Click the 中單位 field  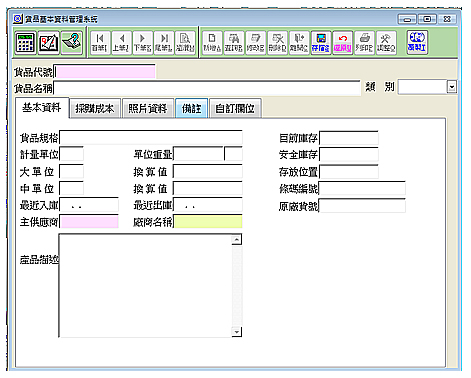click(72, 188)
